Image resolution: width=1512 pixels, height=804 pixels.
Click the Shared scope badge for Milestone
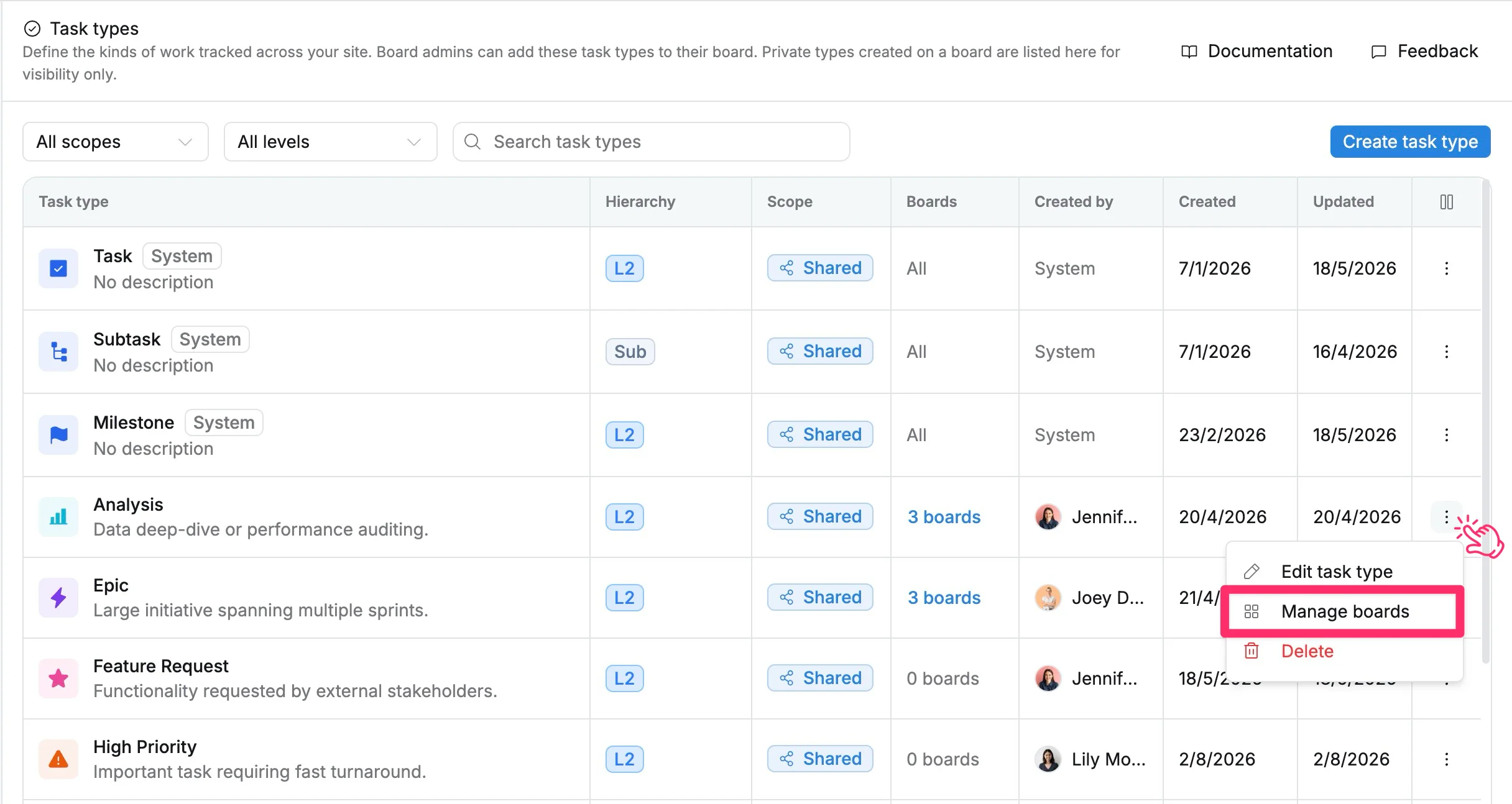(820, 434)
